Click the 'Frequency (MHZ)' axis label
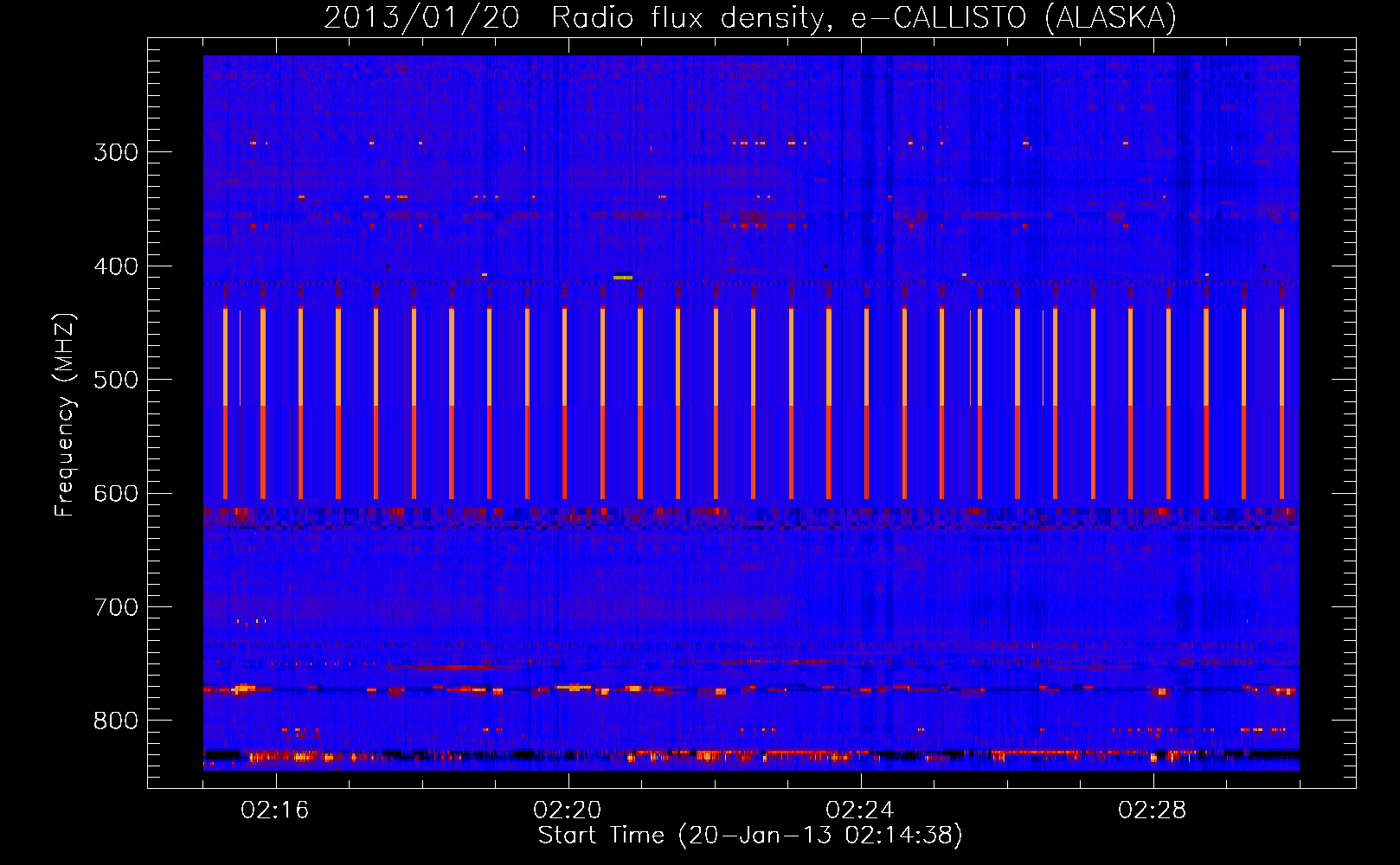Viewport: 1400px width, 865px height. click(65, 414)
